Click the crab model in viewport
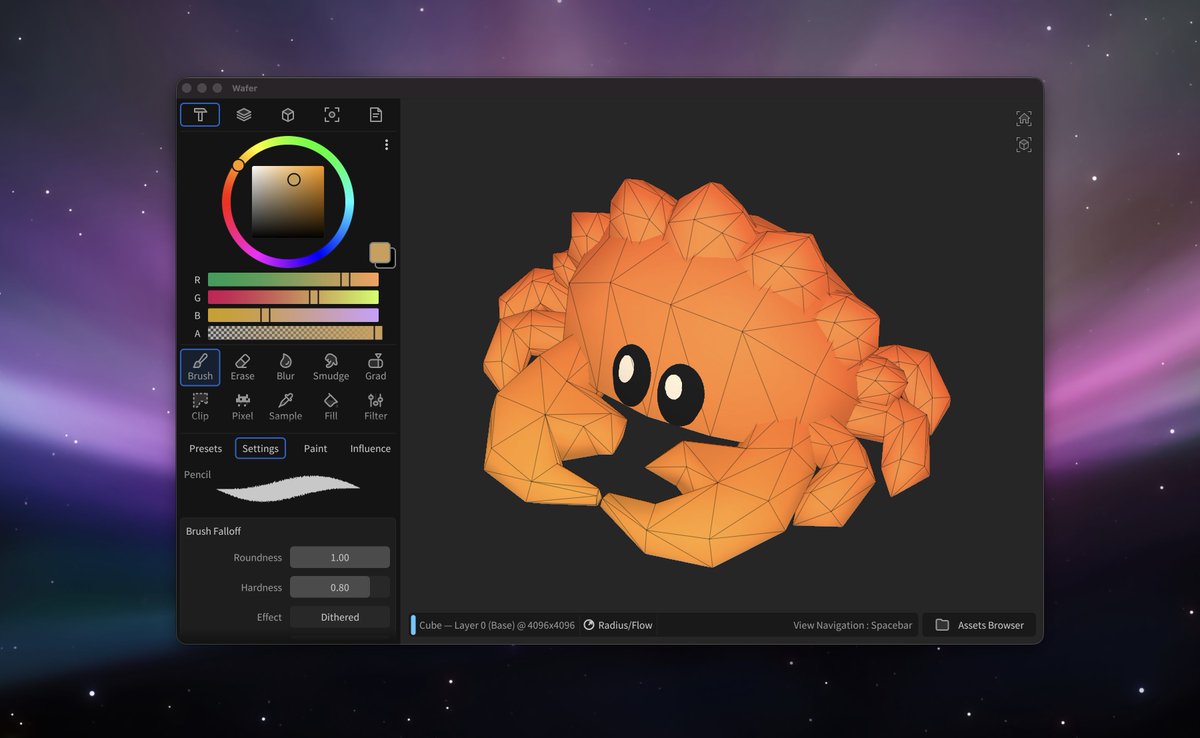 pos(716,373)
